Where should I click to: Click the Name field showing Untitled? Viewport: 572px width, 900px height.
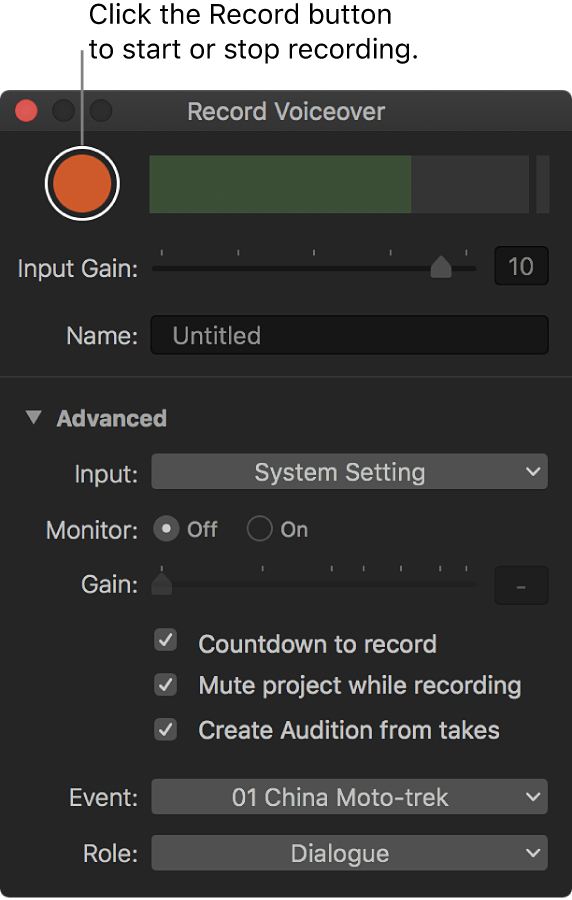[x=349, y=335]
